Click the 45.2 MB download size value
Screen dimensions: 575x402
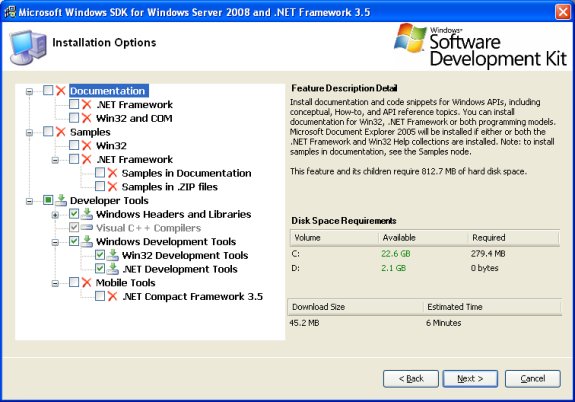click(x=304, y=323)
